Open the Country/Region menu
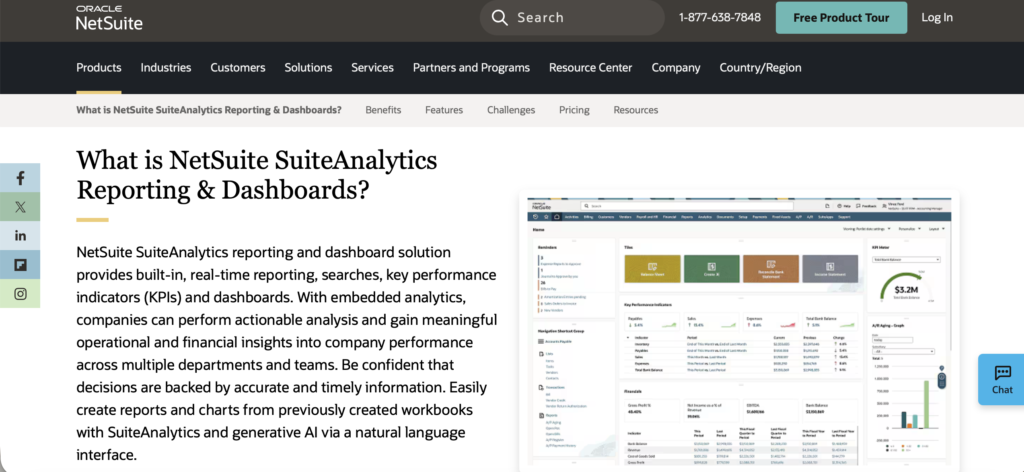 (760, 67)
